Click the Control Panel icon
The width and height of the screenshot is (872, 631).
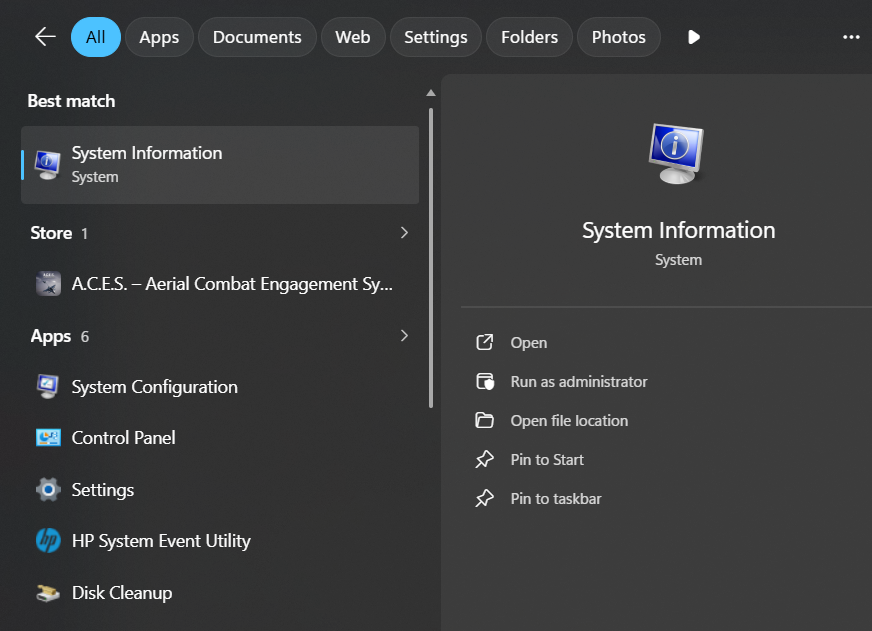point(48,438)
